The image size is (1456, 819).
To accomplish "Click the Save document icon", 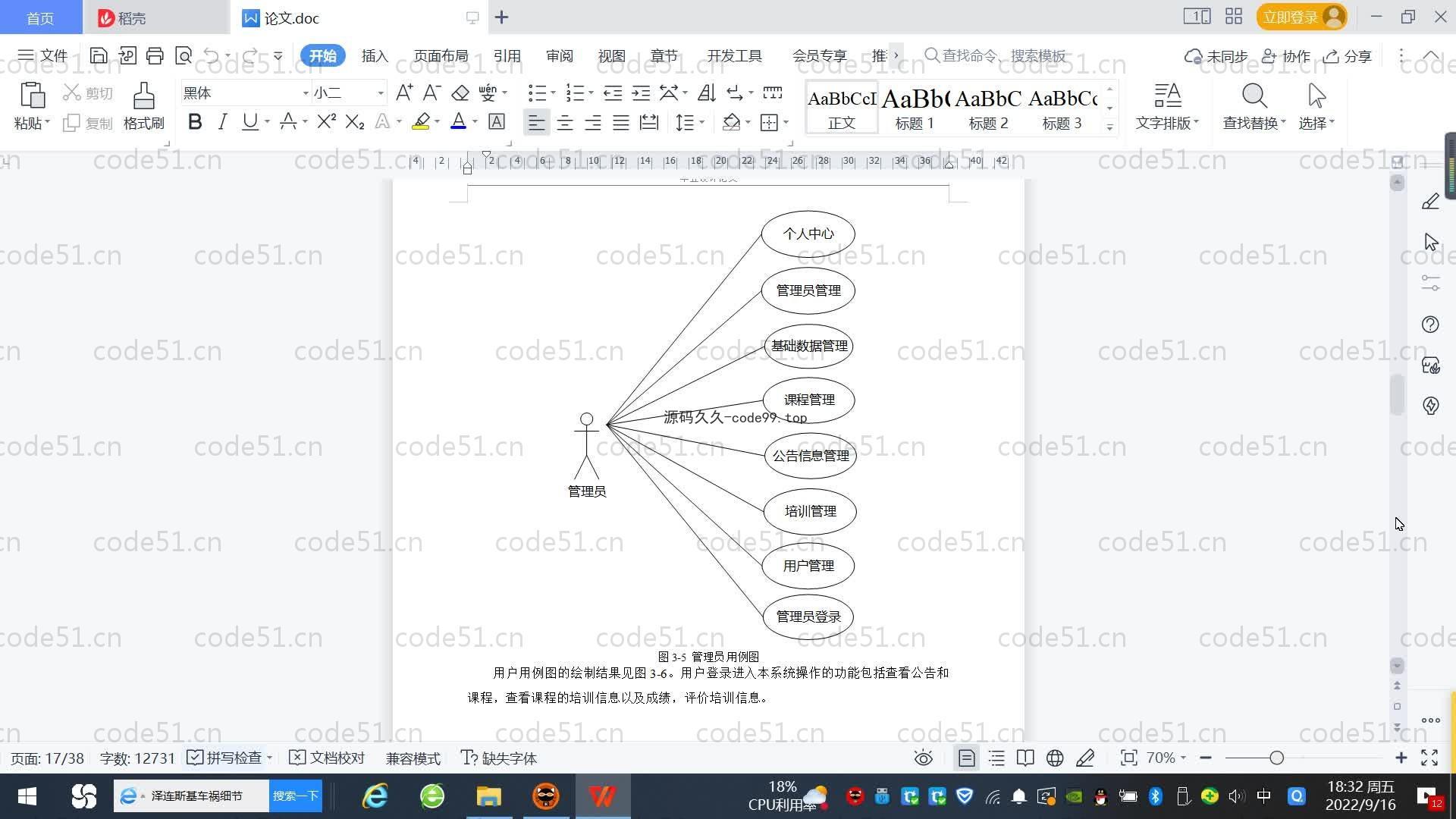I will click(x=98, y=55).
